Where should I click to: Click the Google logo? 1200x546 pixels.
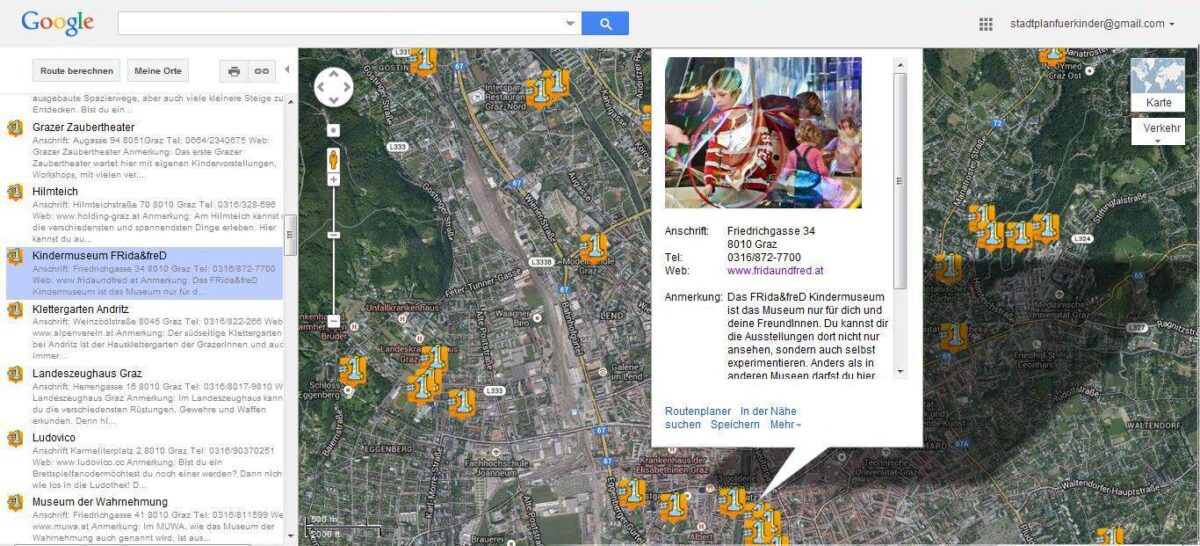pos(57,23)
